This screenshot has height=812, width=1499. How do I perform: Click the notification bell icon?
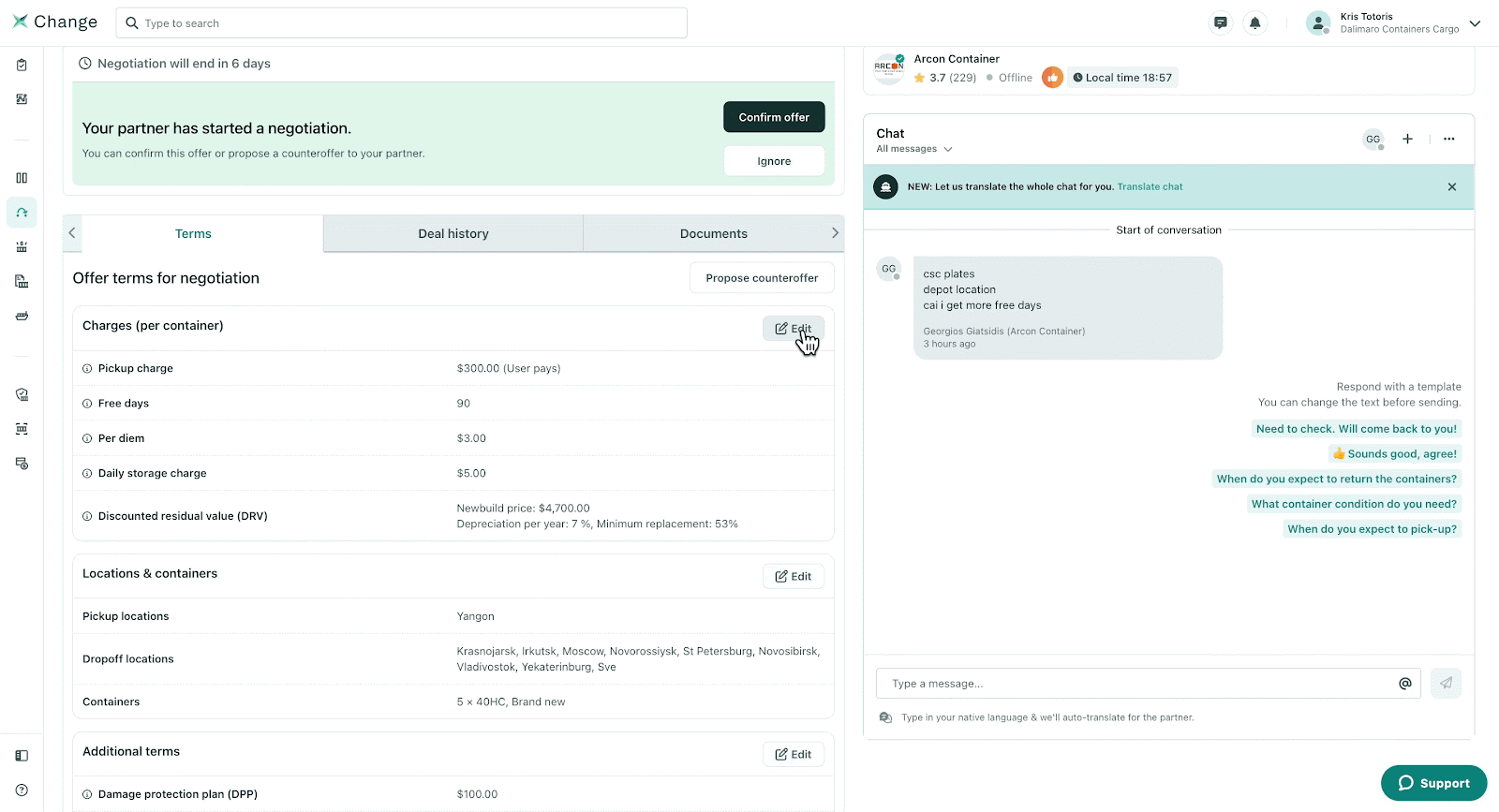click(1254, 23)
